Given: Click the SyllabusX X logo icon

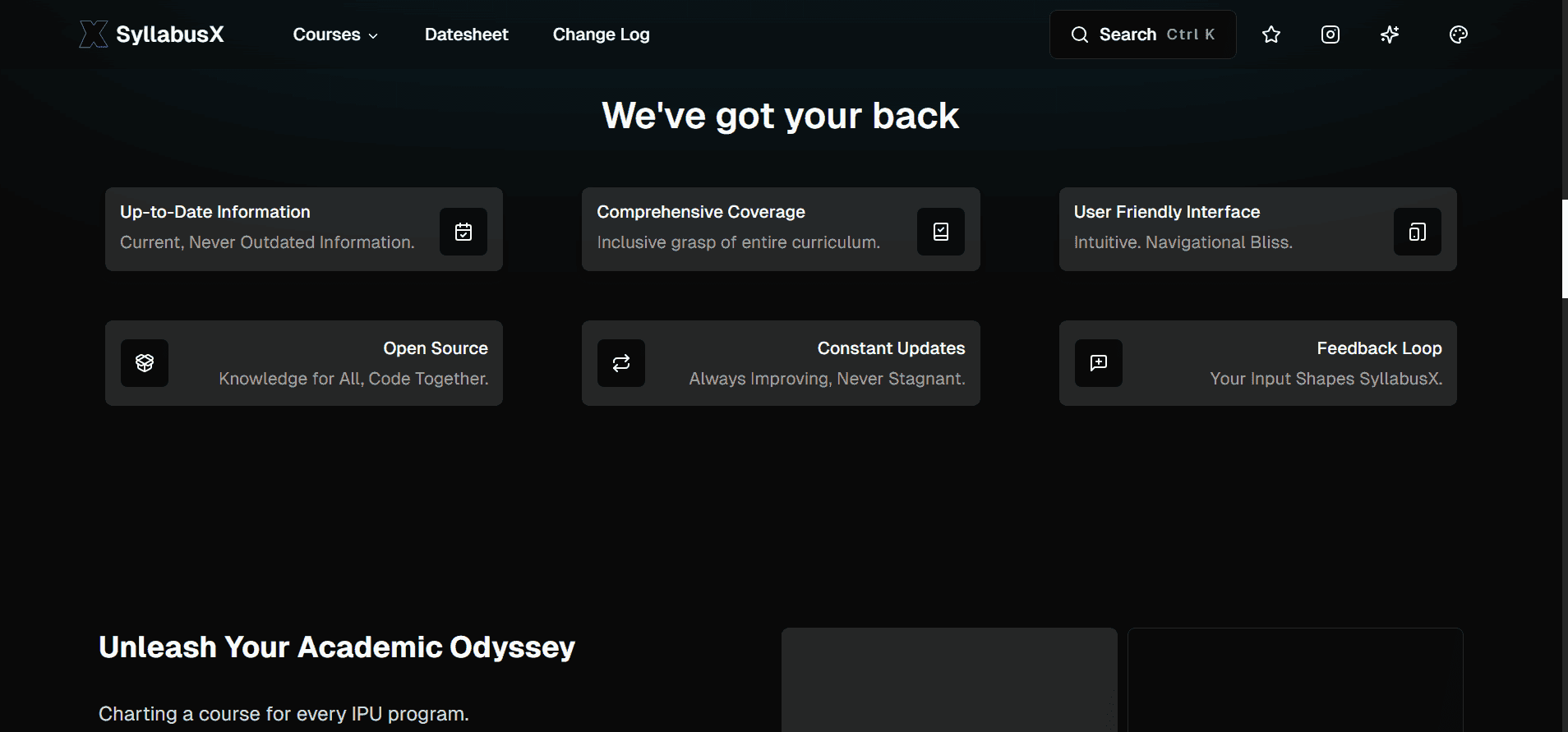Looking at the screenshot, I should coord(94,35).
